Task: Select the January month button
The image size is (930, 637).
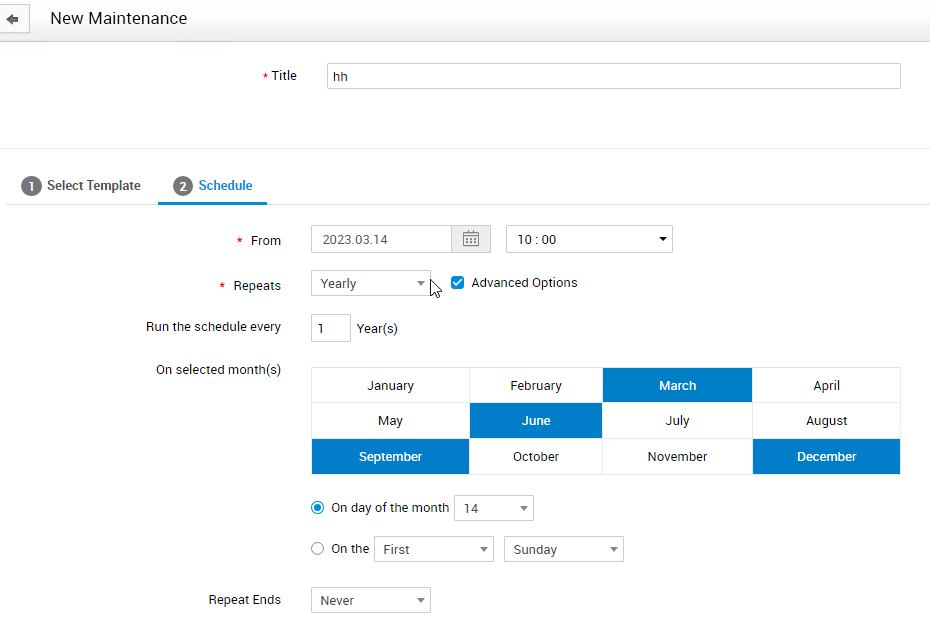Action: 390,386
